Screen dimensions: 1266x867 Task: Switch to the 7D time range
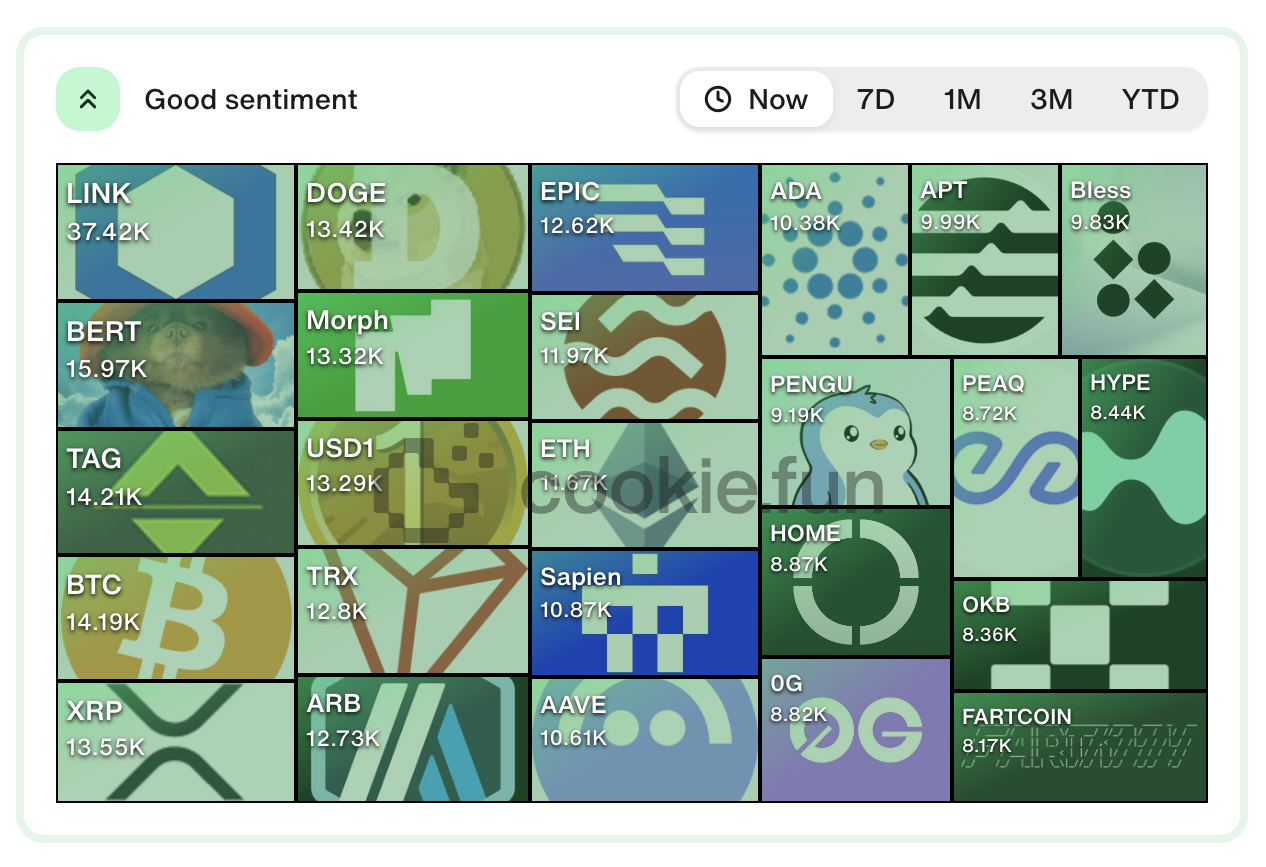875,99
